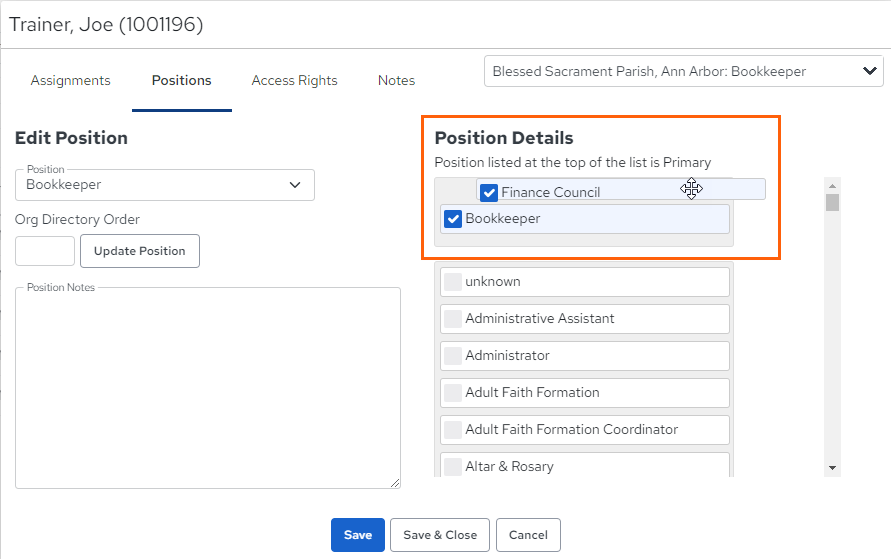Expand the Blessed Sacrament Parish assignment dropdown
The width and height of the screenshot is (891, 559).
(684, 71)
